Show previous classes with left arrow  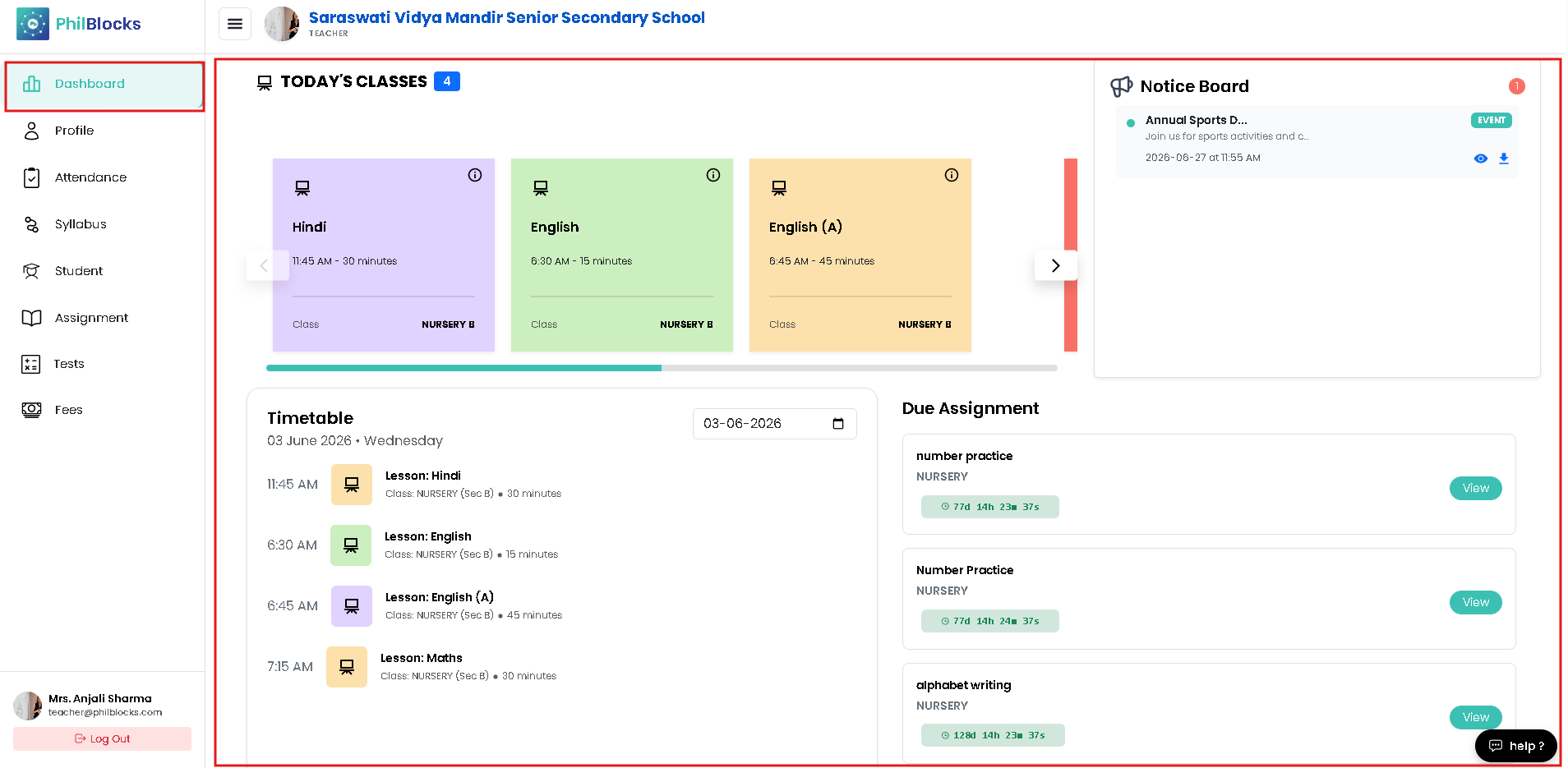[x=264, y=265]
